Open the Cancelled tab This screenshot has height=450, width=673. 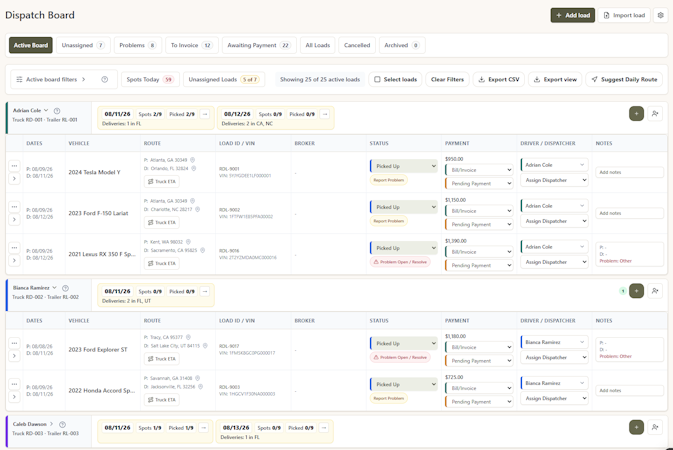357,45
